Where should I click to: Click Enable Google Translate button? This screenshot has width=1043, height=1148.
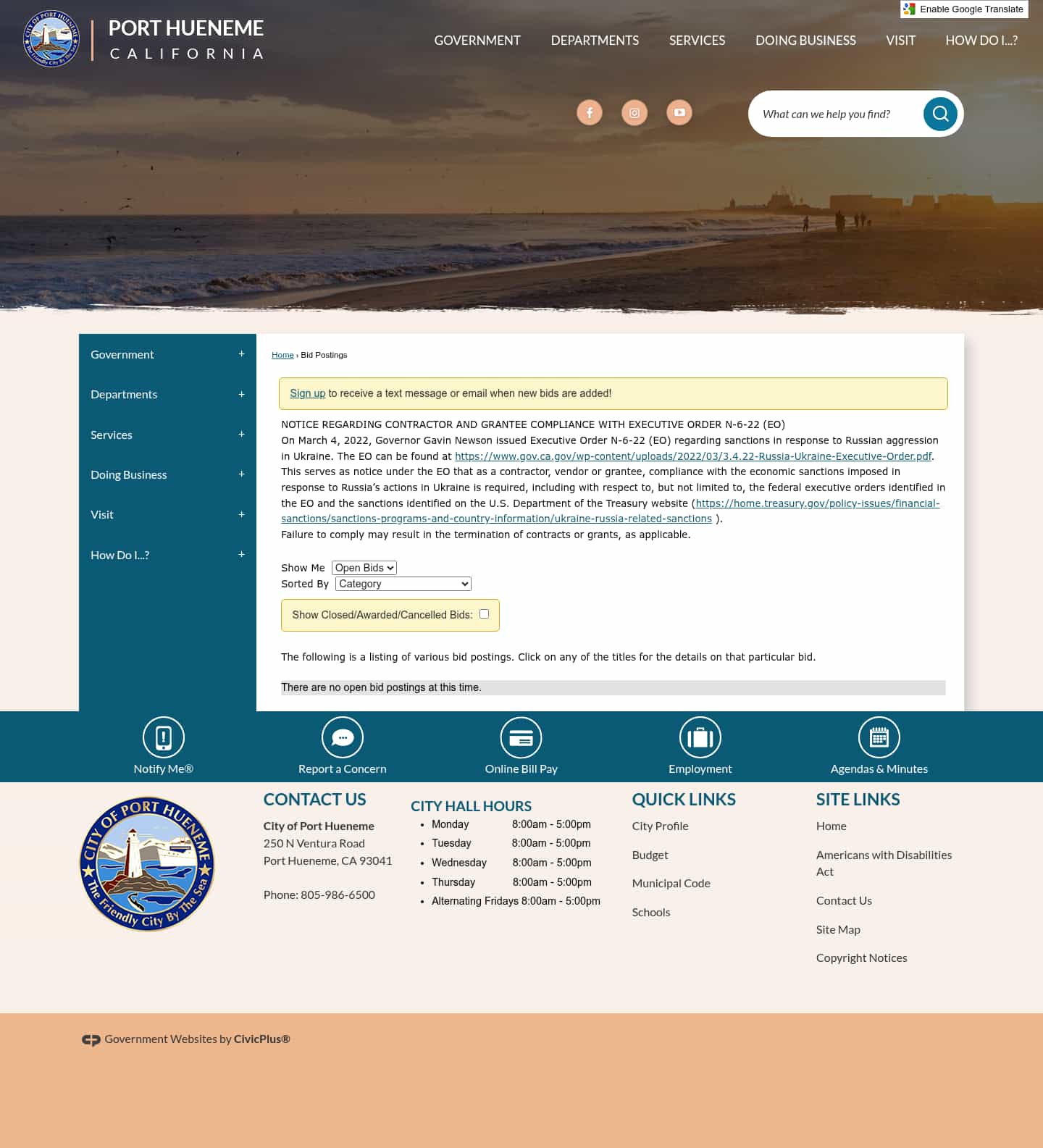click(x=964, y=9)
